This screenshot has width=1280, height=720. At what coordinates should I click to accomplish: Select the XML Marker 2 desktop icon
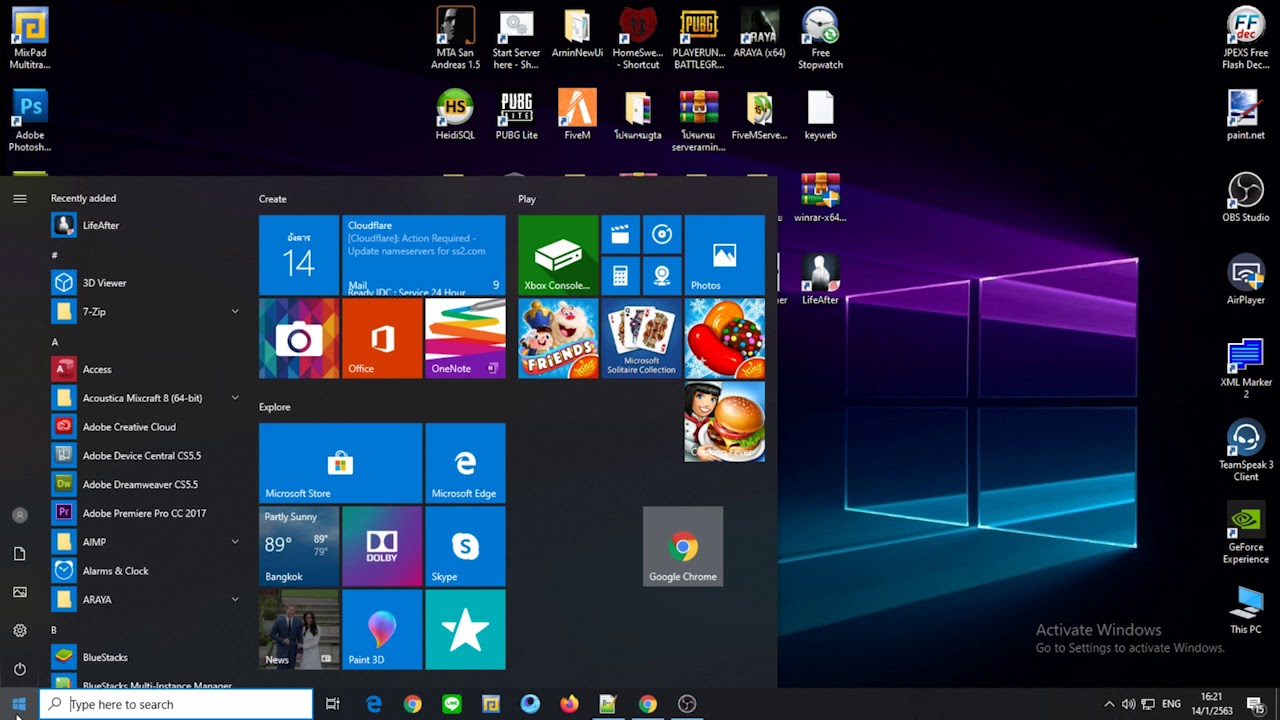pyautogui.click(x=1246, y=369)
